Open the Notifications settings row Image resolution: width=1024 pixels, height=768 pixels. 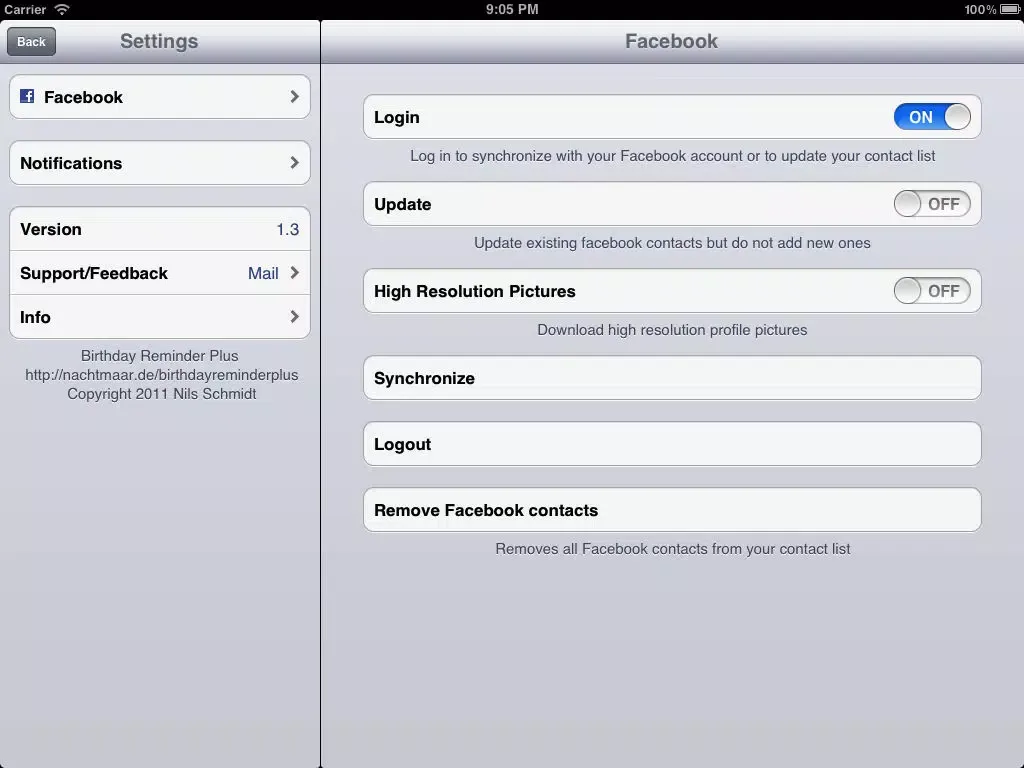[160, 163]
